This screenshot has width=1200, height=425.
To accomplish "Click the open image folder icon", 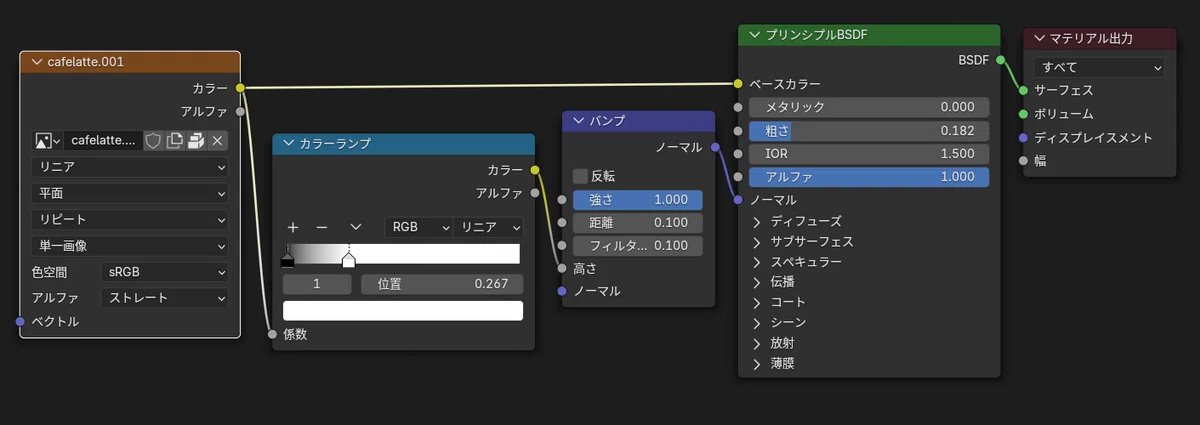I will tap(196, 141).
